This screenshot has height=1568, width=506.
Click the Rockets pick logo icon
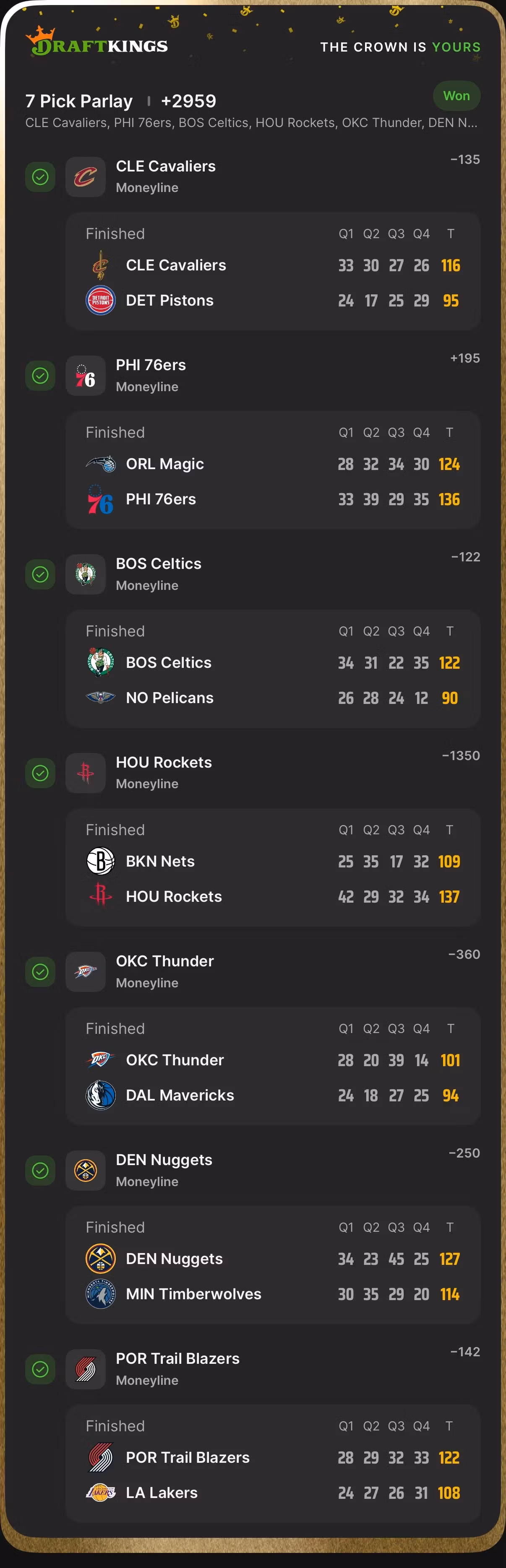tap(85, 773)
